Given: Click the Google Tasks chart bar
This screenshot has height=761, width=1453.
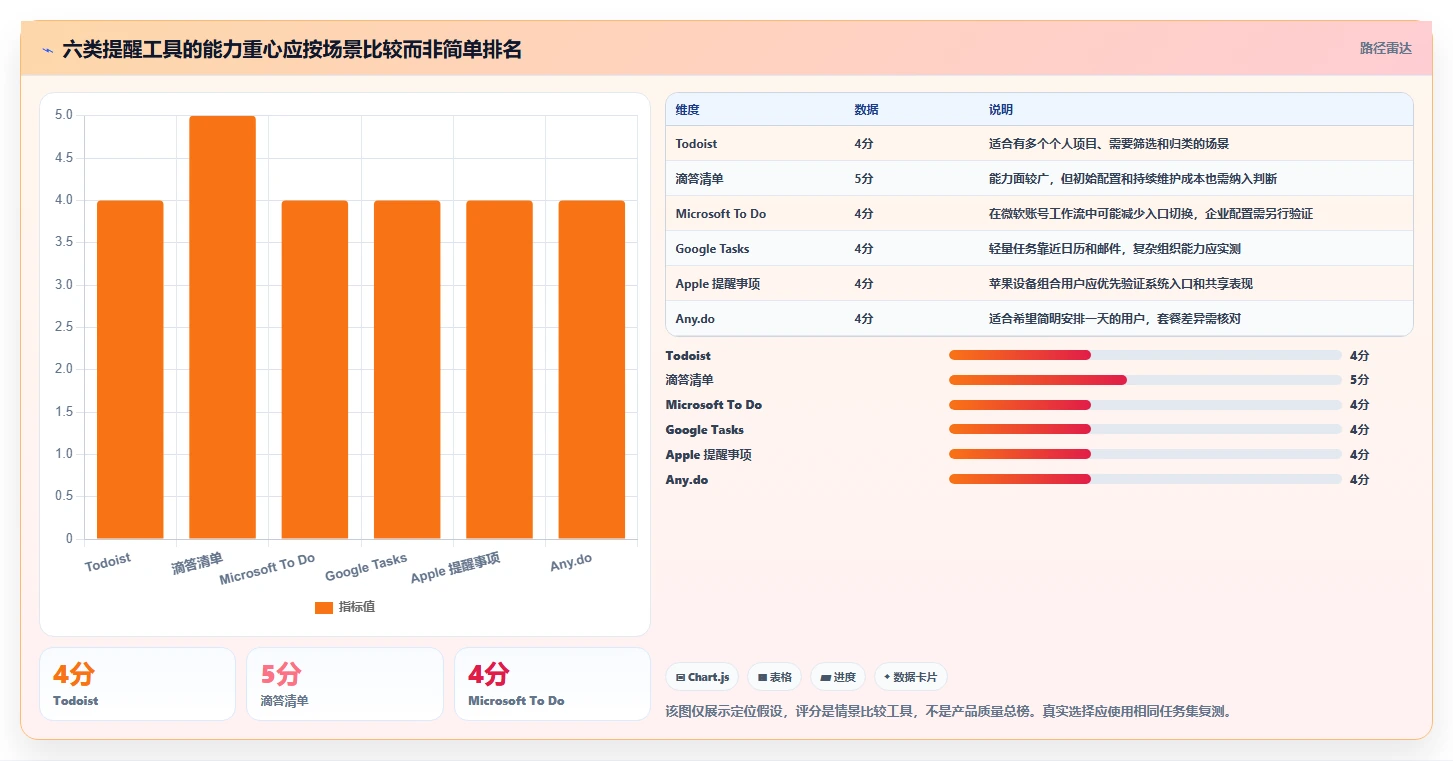Looking at the screenshot, I should pyautogui.click(x=407, y=370).
